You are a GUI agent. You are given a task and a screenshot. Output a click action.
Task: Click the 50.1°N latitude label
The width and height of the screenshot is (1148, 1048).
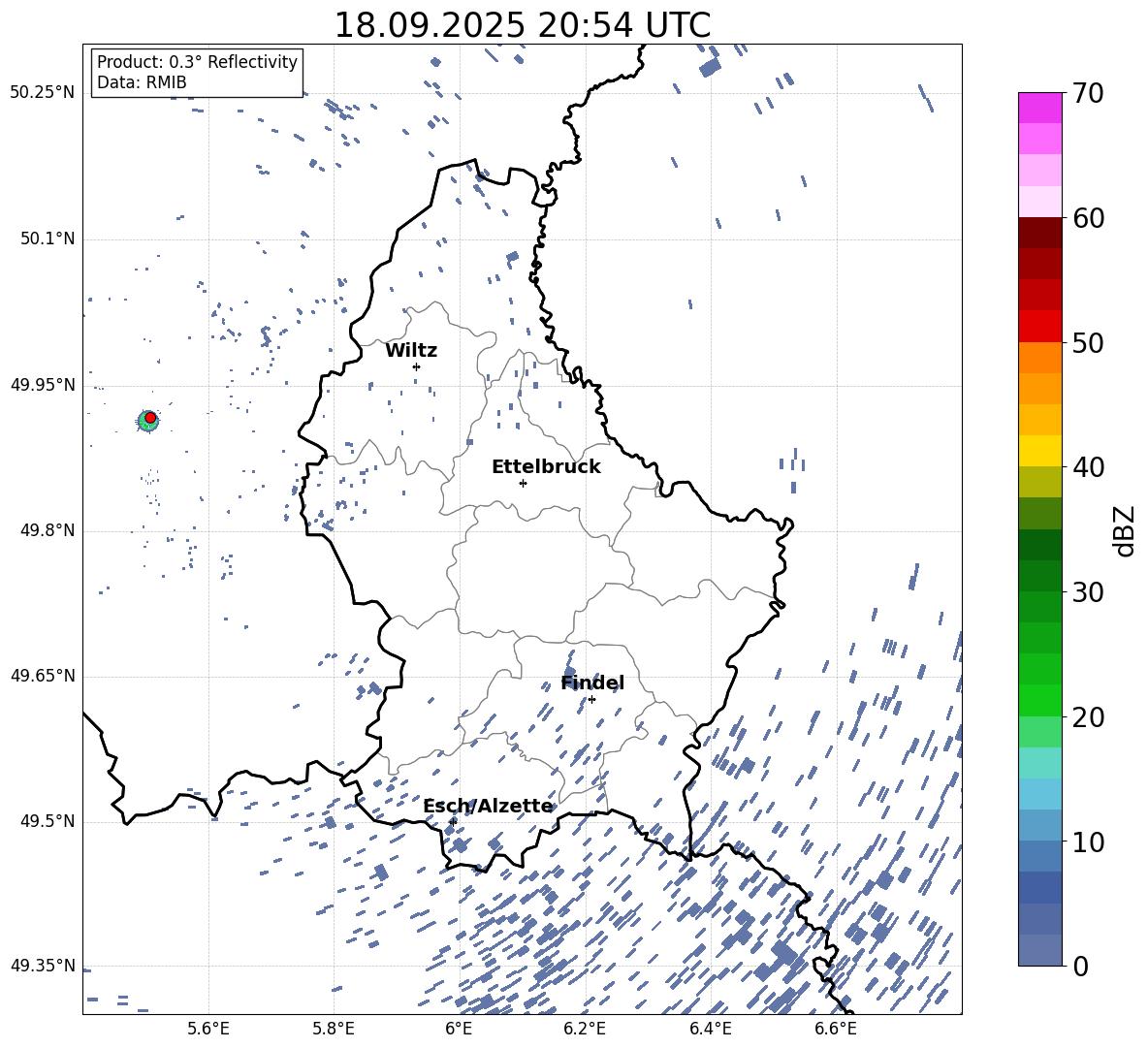pyautogui.click(x=48, y=239)
